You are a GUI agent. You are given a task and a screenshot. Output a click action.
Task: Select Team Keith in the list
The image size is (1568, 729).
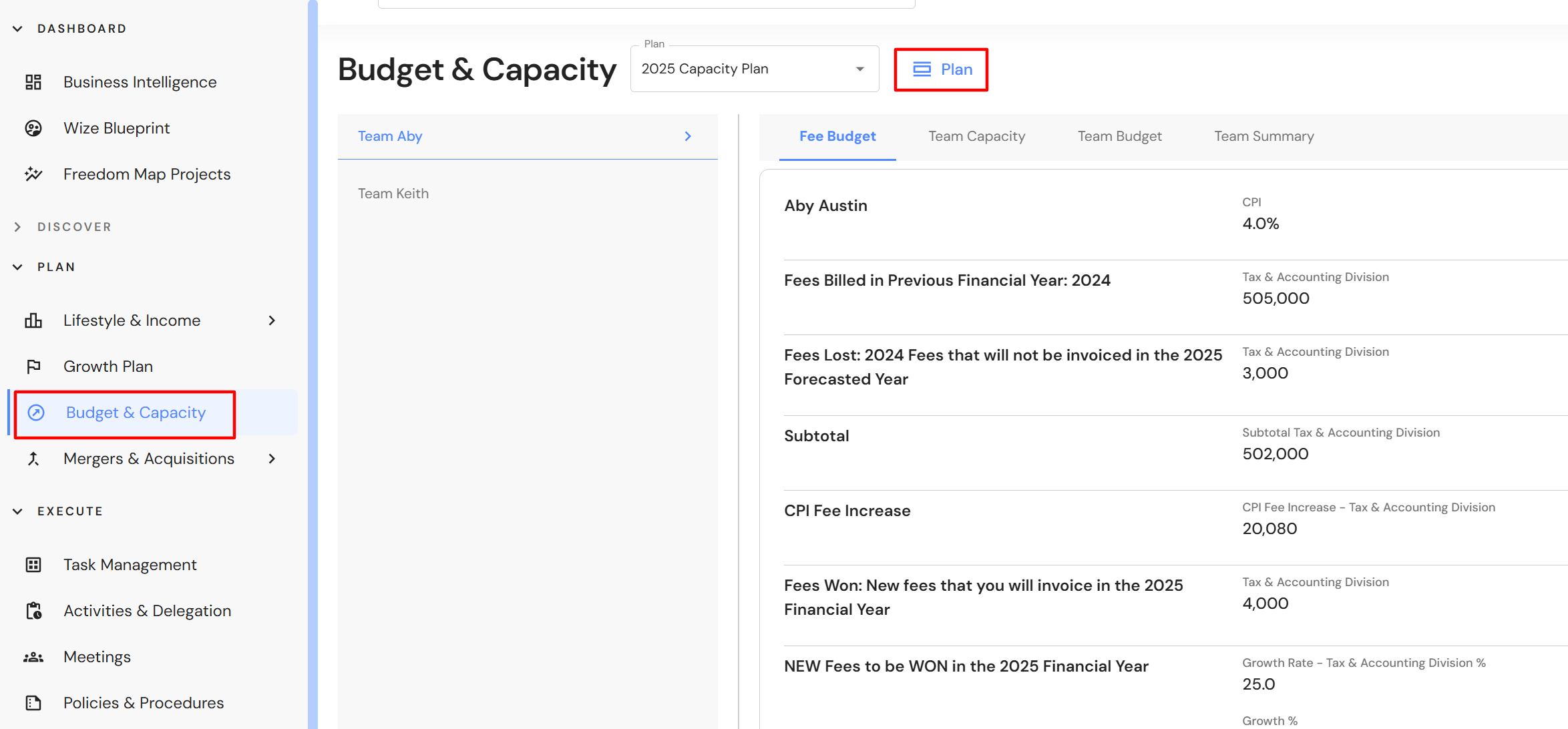(393, 194)
